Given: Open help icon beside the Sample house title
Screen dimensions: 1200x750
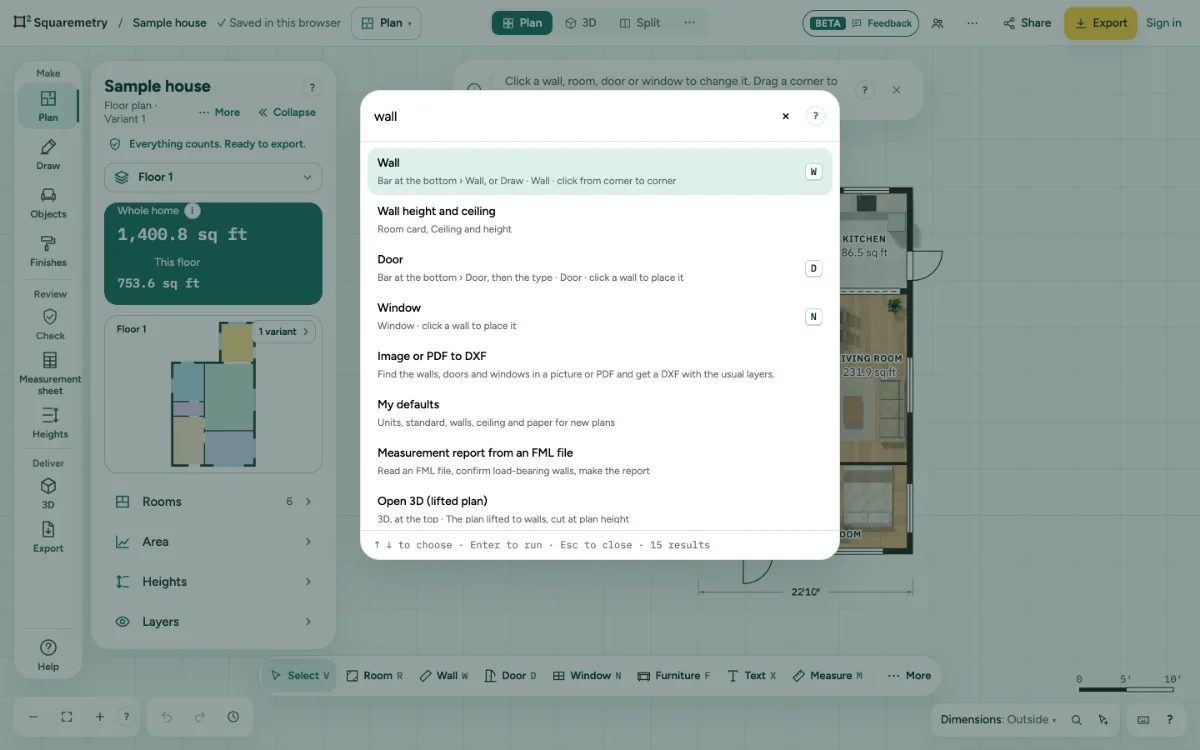Looking at the screenshot, I should pos(312,88).
